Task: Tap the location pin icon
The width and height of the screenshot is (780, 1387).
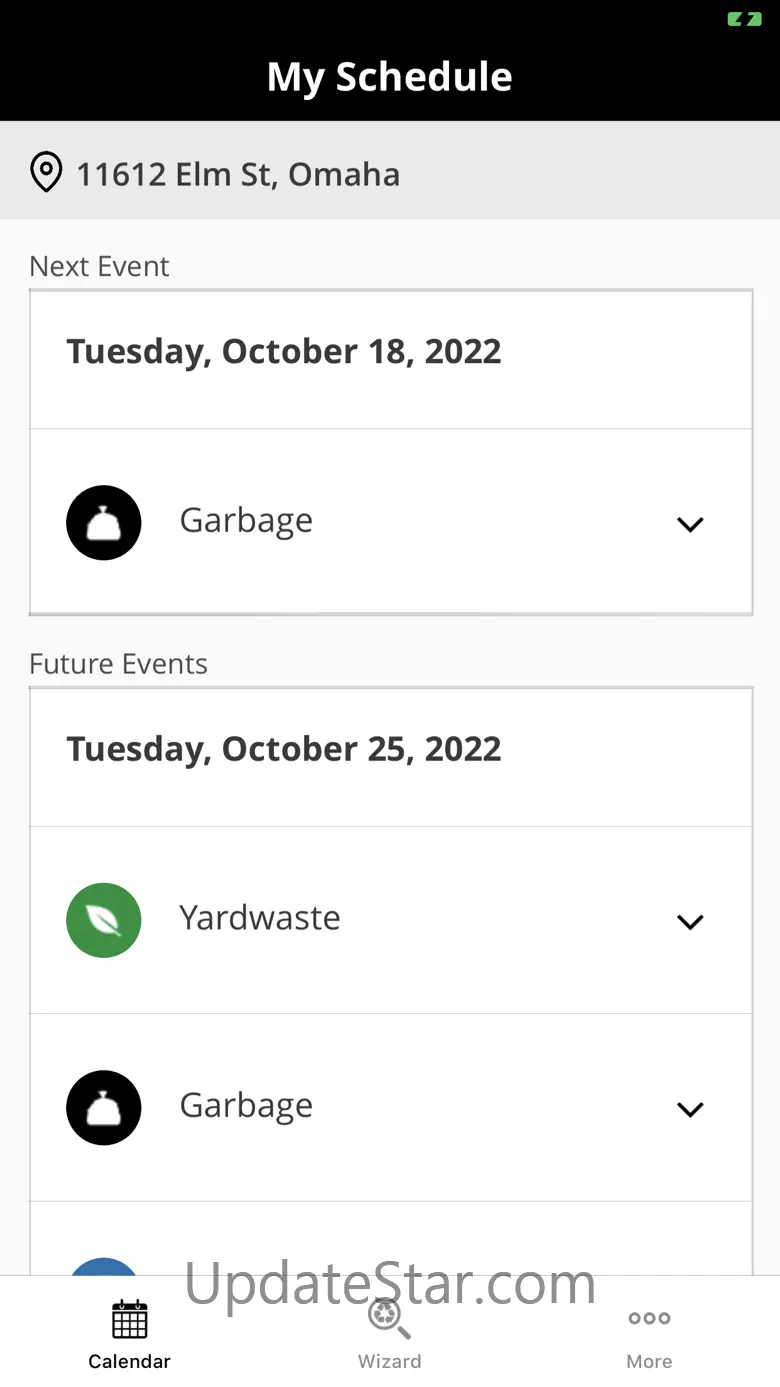Action: point(46,173)
